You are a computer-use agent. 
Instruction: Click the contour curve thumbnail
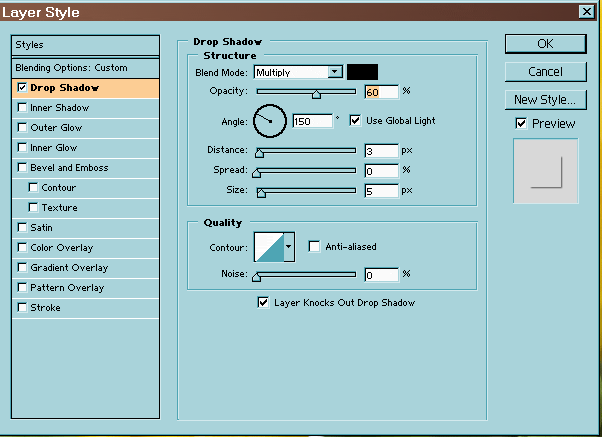point(268,246)
